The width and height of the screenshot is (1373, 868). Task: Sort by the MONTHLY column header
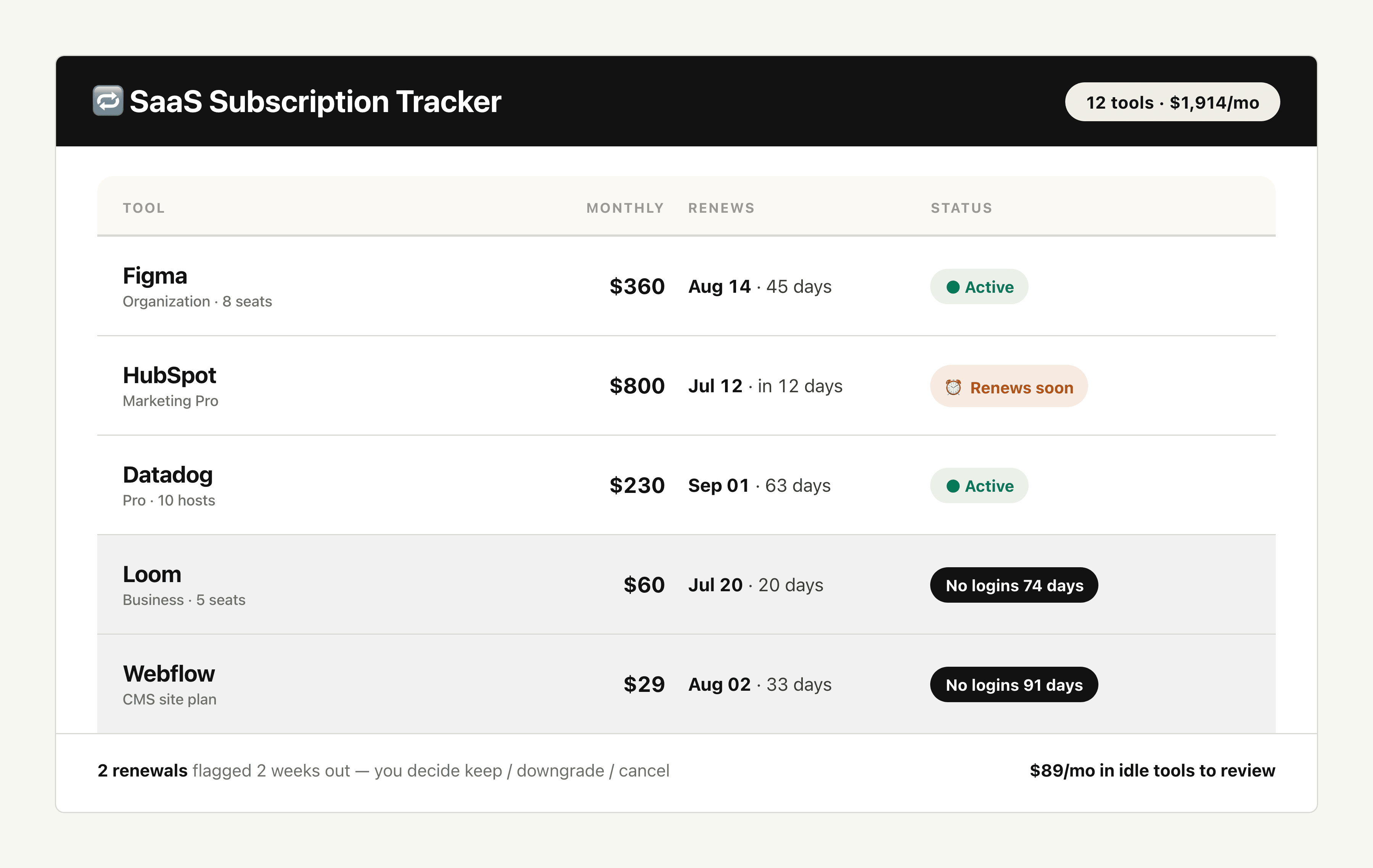tap(625, 208)
